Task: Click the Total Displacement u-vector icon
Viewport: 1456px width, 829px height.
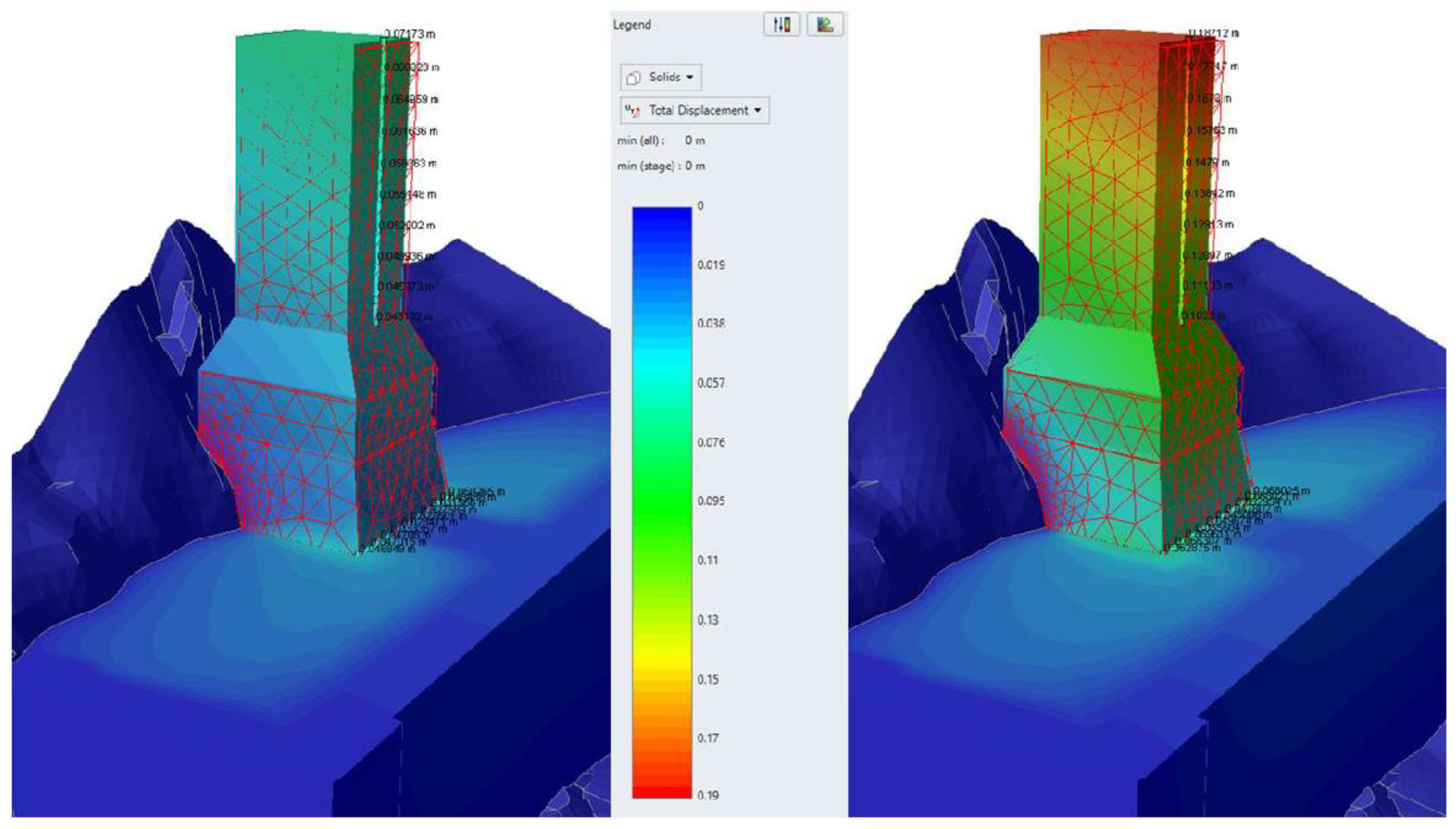Action: (x=632, y=110)
